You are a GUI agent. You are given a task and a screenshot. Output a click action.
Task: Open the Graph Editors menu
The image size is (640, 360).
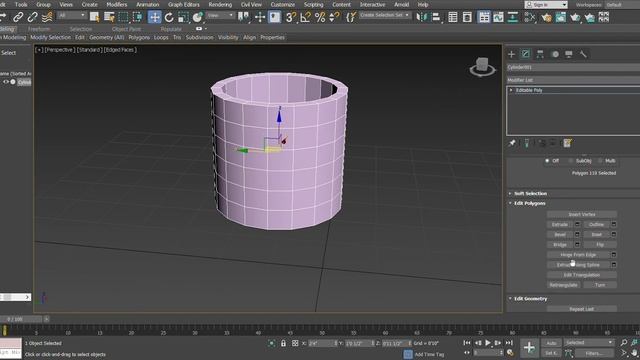(x=184, y=5)
